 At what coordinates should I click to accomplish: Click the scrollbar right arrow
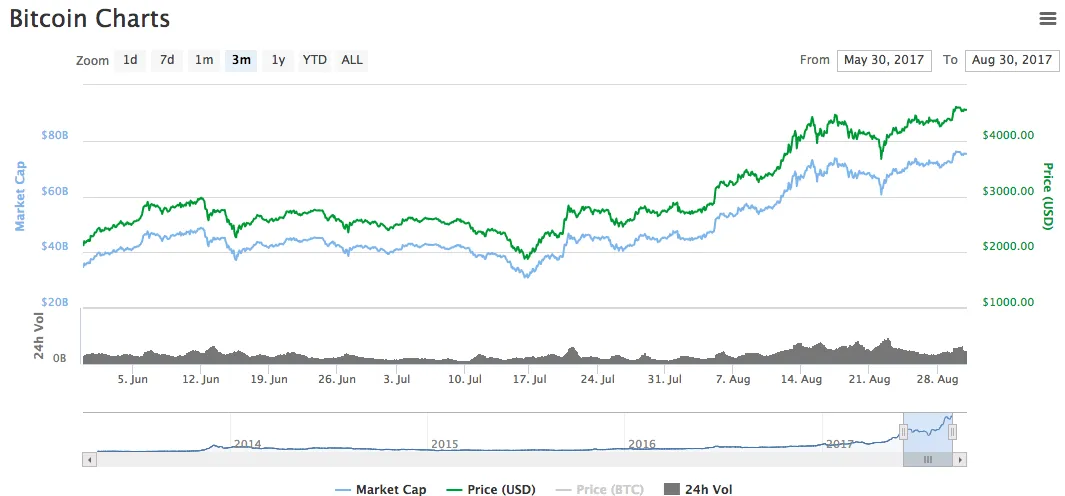(x=960, y=460)
